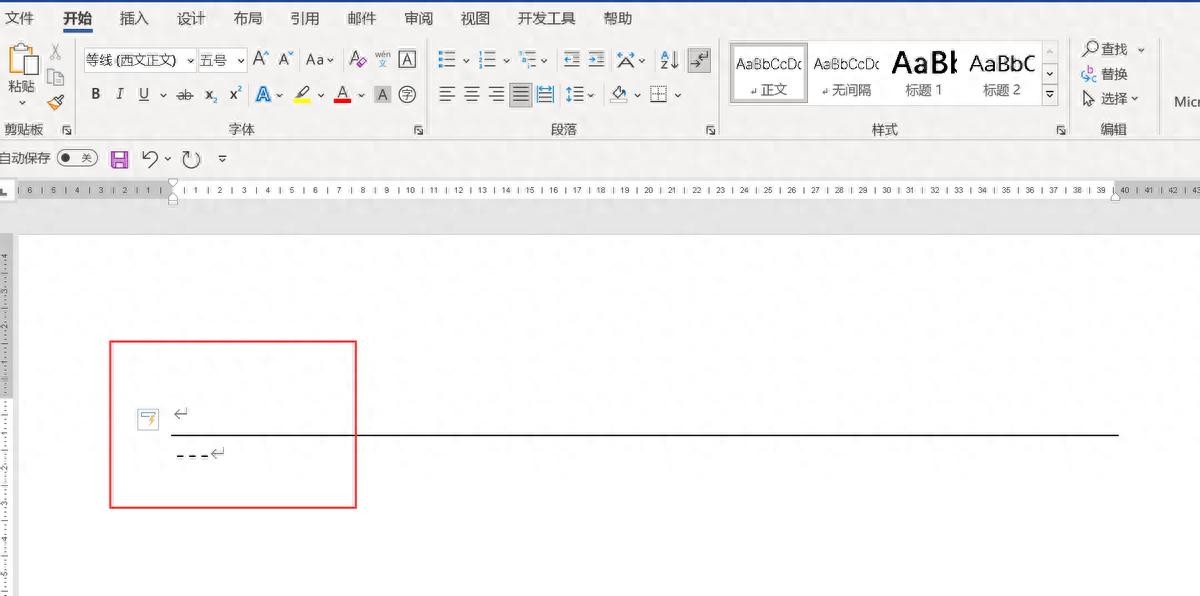
Task: Open the 视图 ribbon tab
Action: [475, 18]
